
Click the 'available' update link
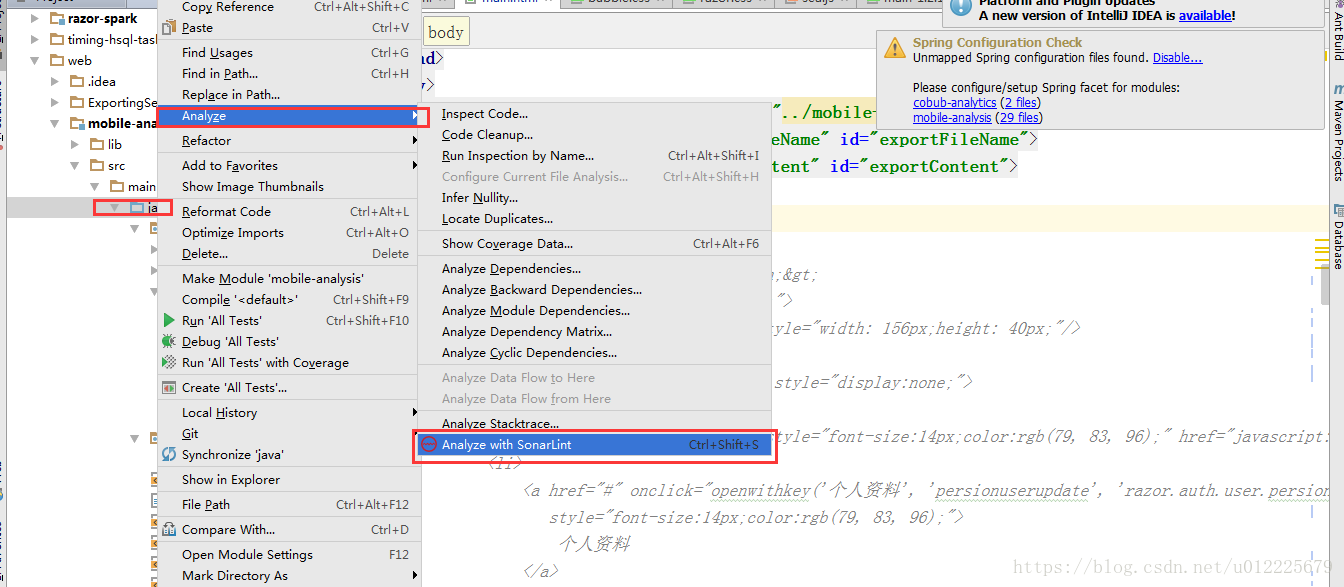pyautogui.click(x=1205, y=16)
